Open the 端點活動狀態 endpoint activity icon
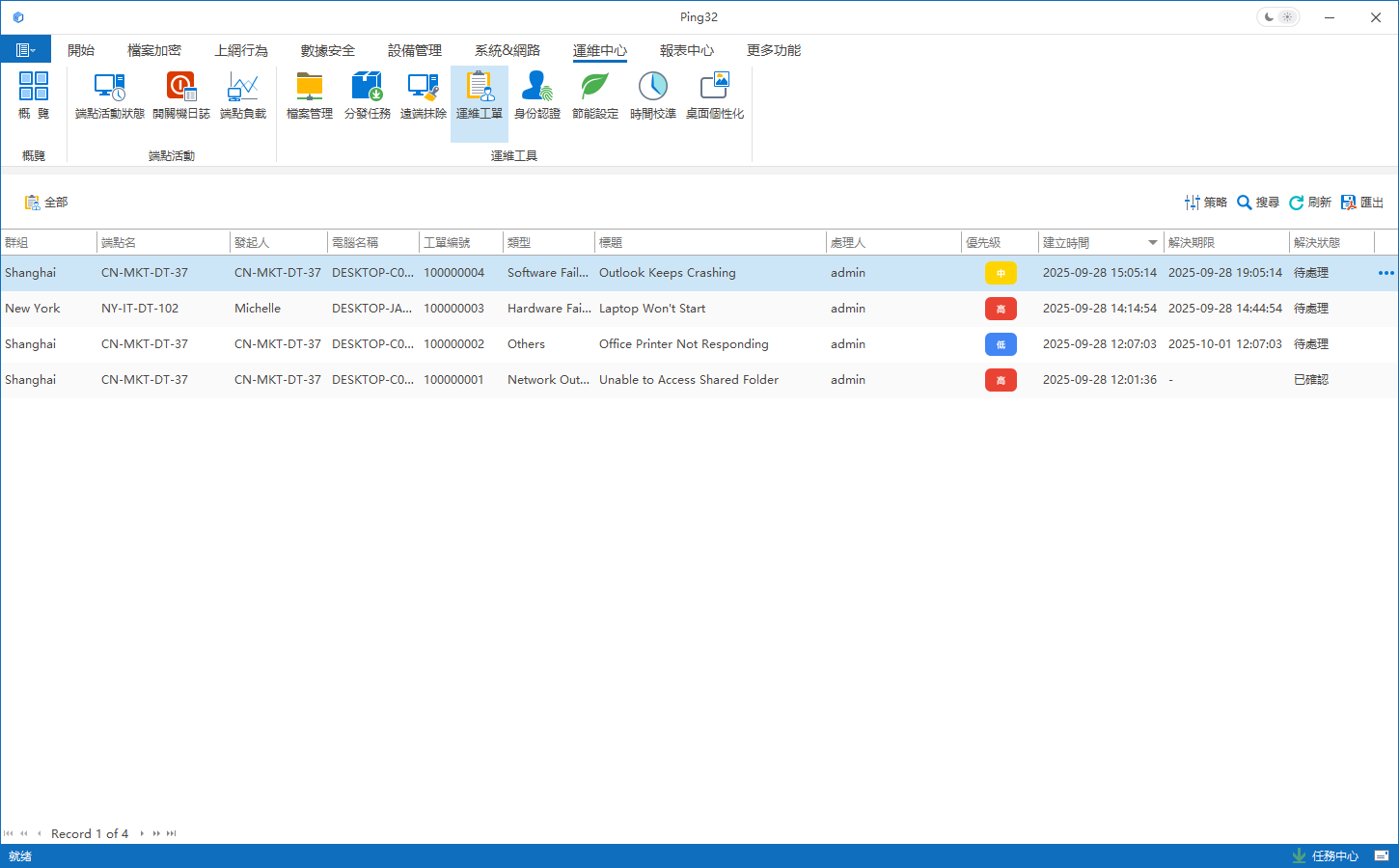This screenshot has width=1399, height=868. (110, 95)
